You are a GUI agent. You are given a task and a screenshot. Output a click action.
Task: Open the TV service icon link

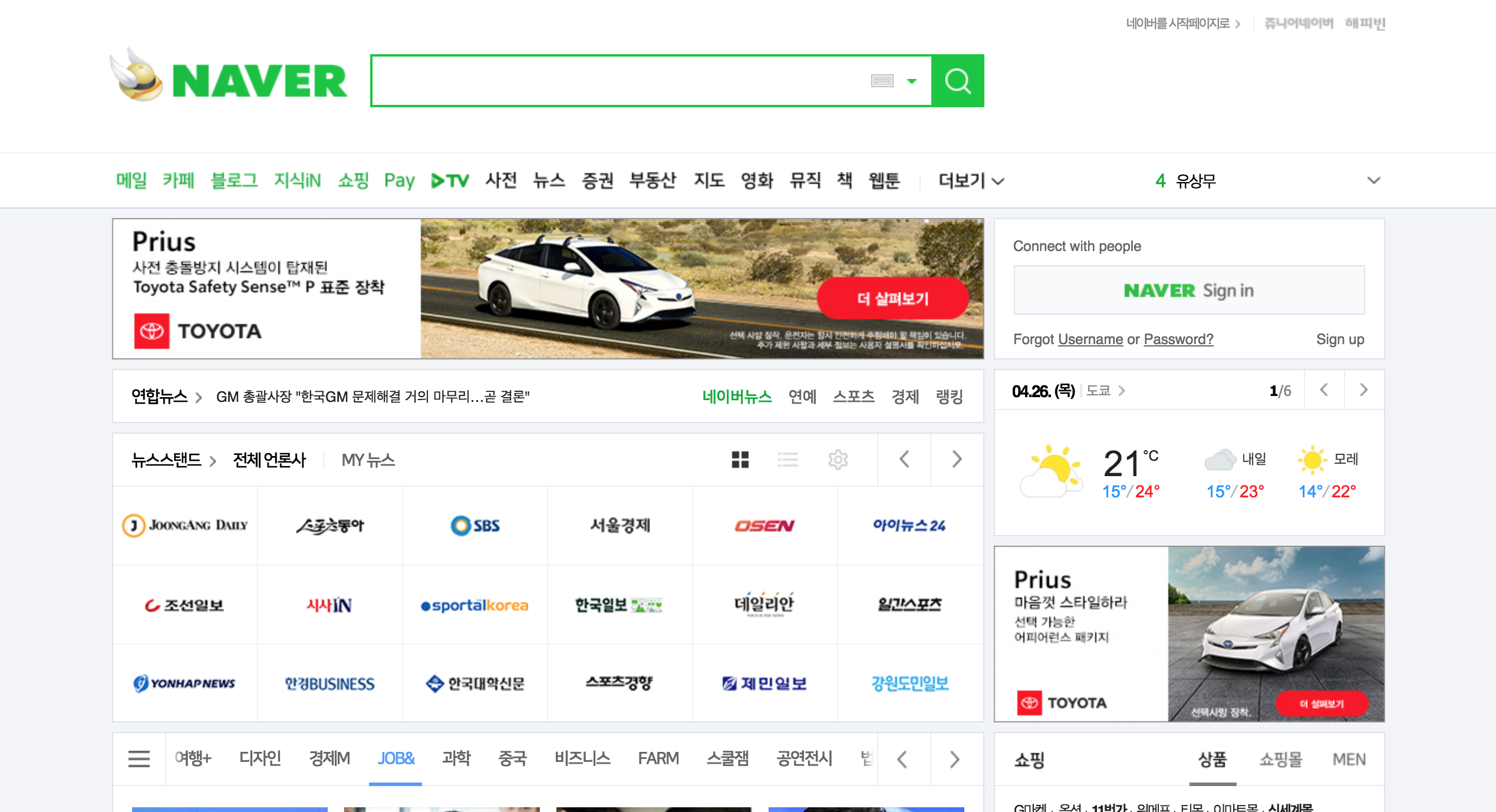[450, 180]
